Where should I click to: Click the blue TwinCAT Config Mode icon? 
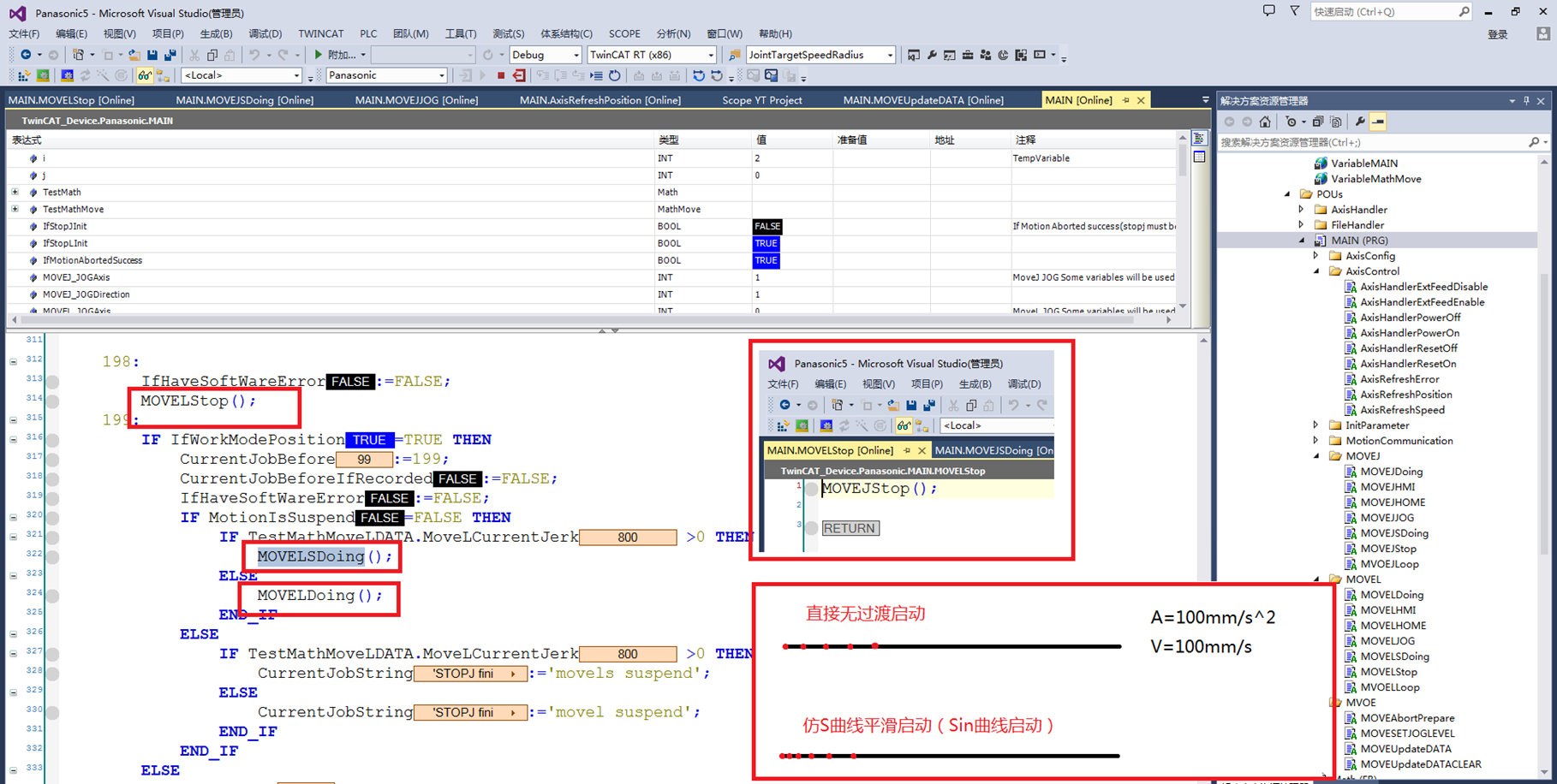(68, 75)
